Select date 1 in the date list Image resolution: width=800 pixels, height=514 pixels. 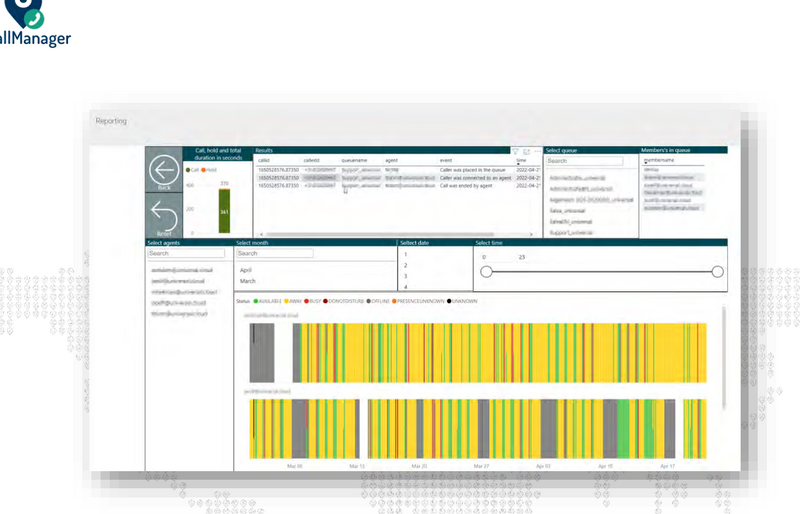pos(405,255)
